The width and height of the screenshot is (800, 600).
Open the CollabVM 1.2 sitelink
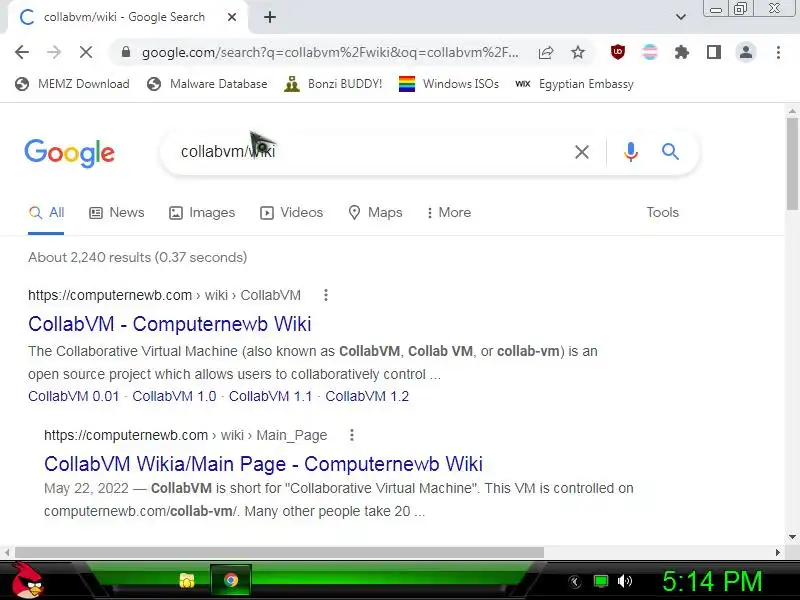(x=367, y=396)
